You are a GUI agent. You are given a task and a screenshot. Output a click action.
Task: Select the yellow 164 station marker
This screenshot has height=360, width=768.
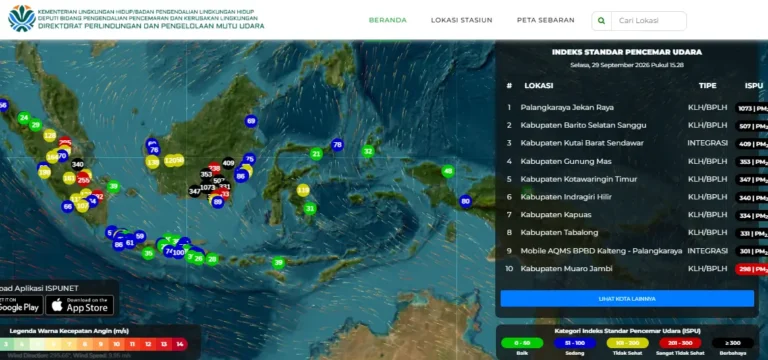pyautogui.click(x=52, y=157)
